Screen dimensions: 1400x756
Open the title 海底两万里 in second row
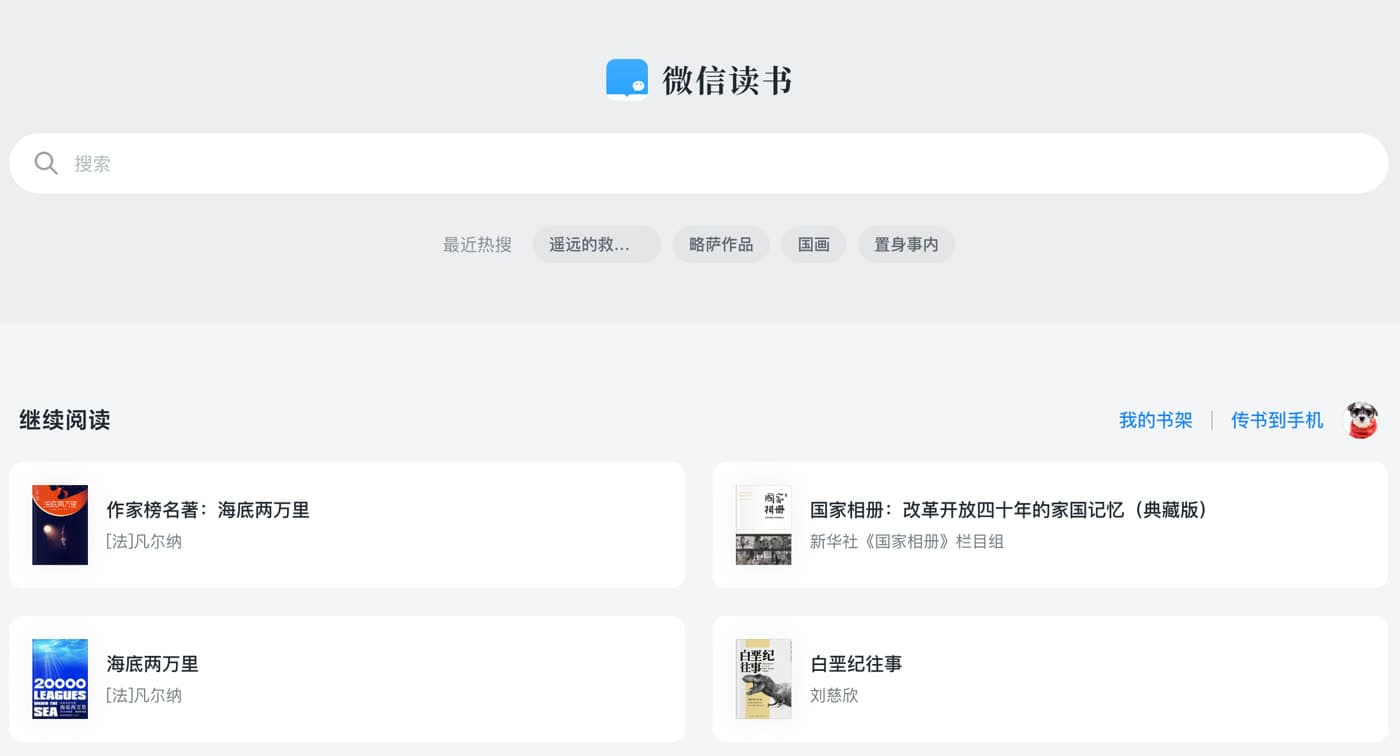153,664
